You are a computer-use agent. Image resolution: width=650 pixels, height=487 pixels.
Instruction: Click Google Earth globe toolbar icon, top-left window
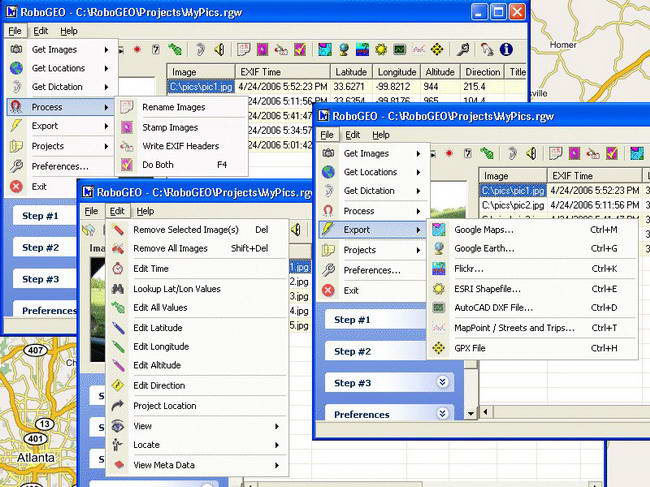click(343, 50)
